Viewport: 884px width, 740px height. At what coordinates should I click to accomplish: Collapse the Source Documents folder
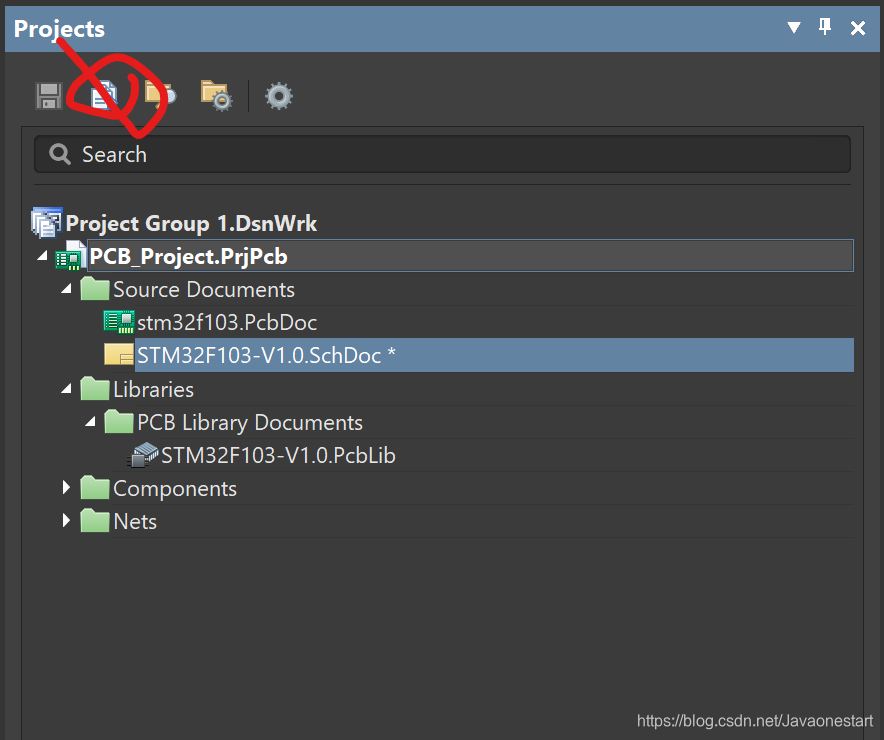click(x=67, y=289)
